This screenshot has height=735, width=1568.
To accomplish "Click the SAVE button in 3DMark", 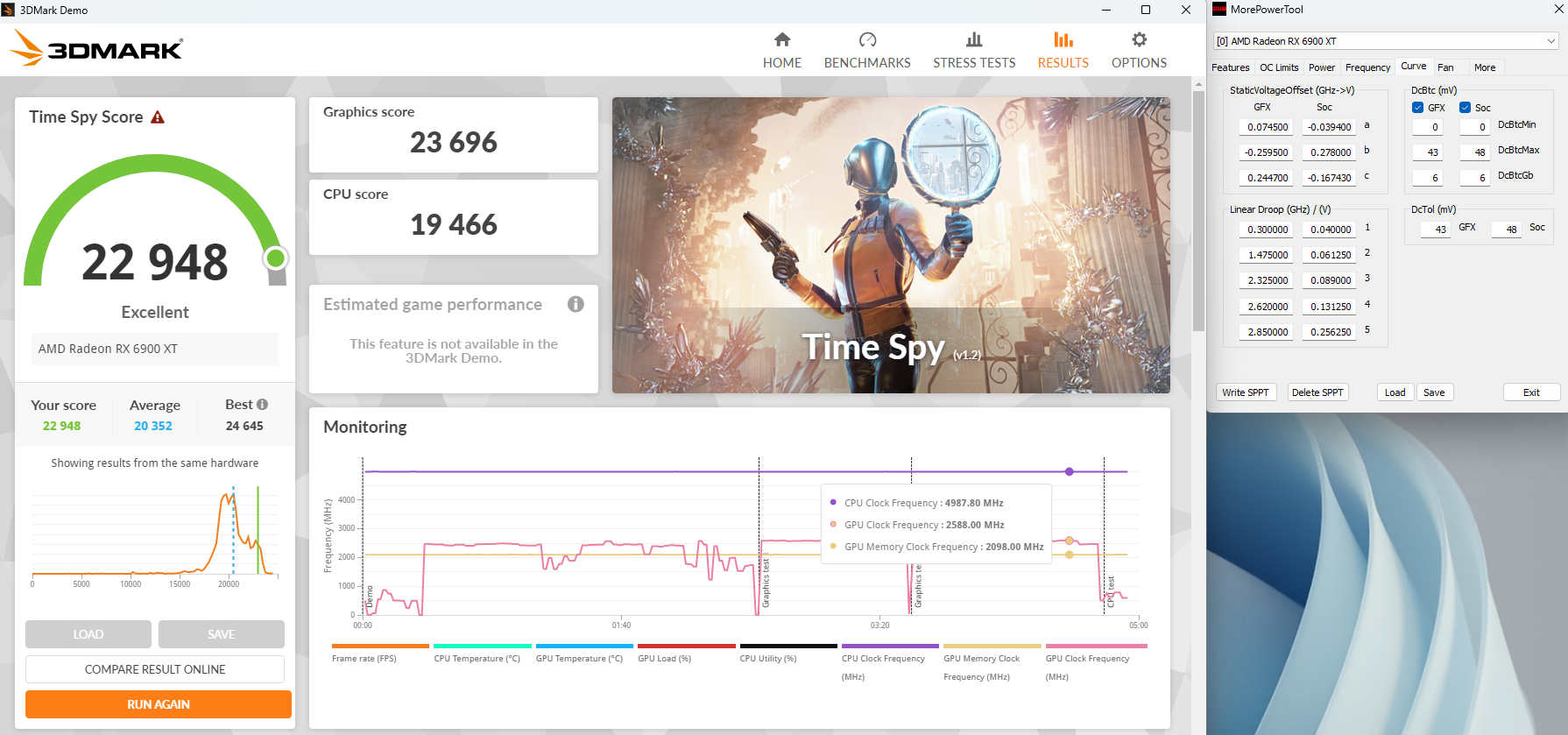I will tap(222, 634).
